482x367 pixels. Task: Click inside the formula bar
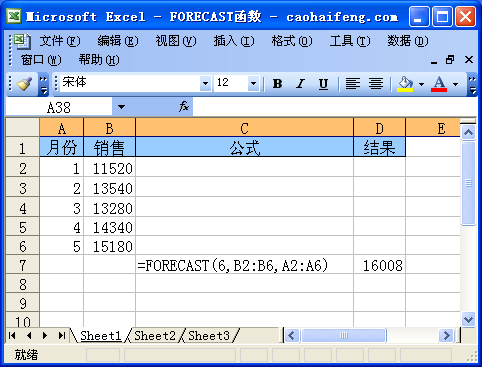(335, 107)
